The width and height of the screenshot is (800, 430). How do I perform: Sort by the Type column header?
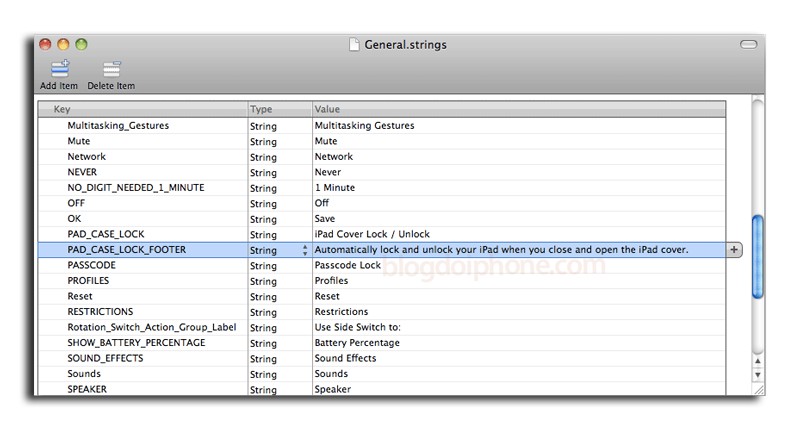click(278, 108)
